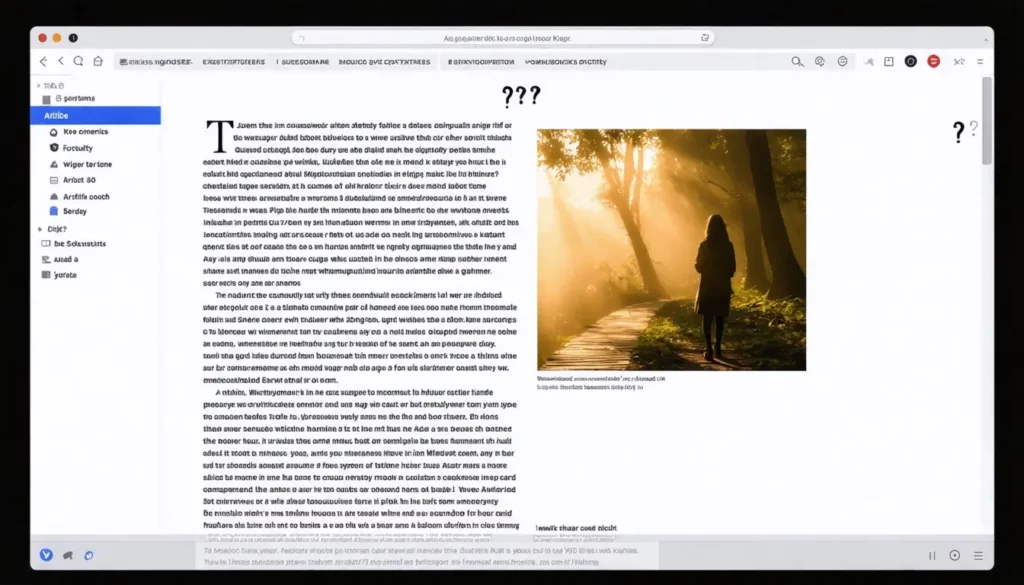Screen dimensions: 1024x585
Task: Select the Serday sidebar item
Action: click(74, 212)
